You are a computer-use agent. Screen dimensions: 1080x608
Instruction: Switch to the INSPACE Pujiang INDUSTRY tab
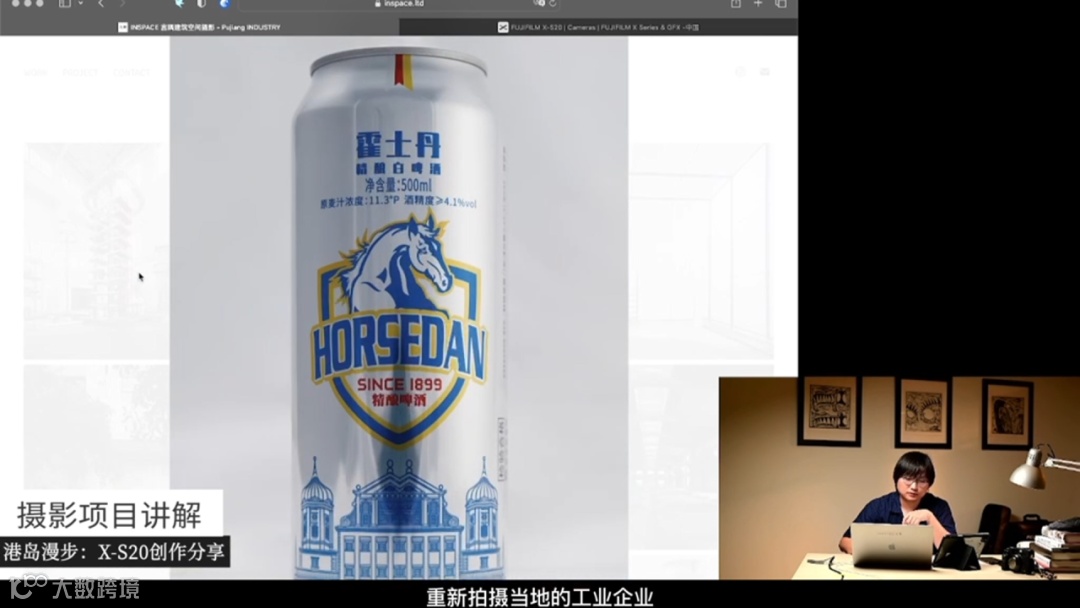click(200, 27)
